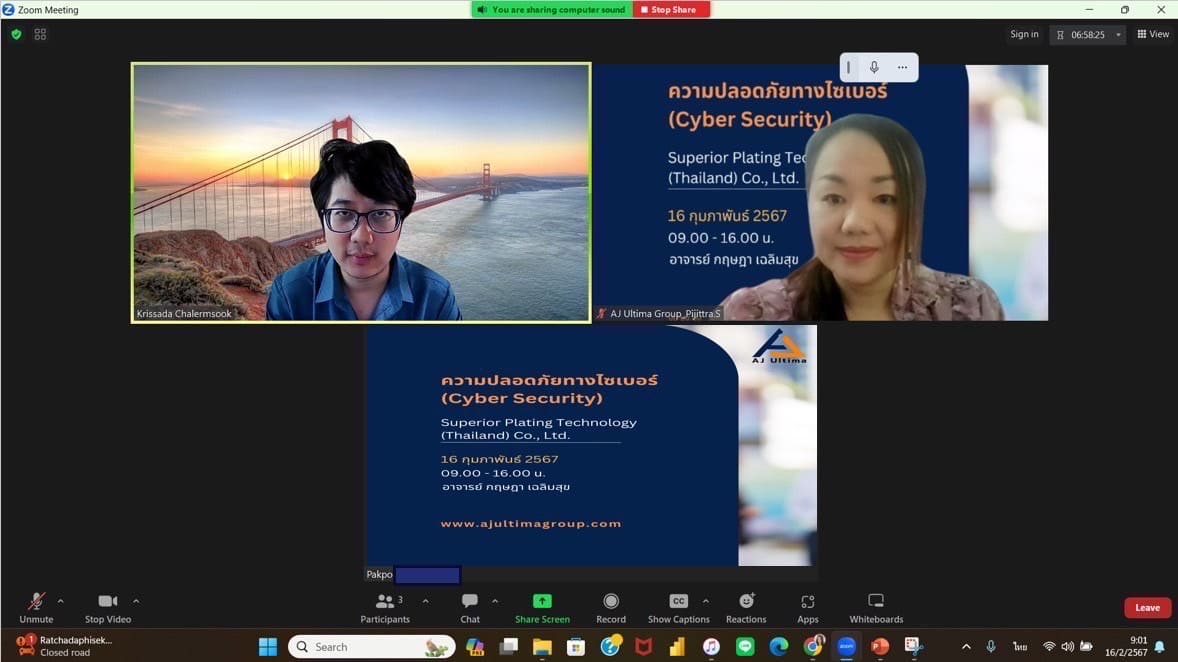Screen dimensions: 1178x662
Task: Open the McAfee app on the taskbar
Action: pos(644,646)
